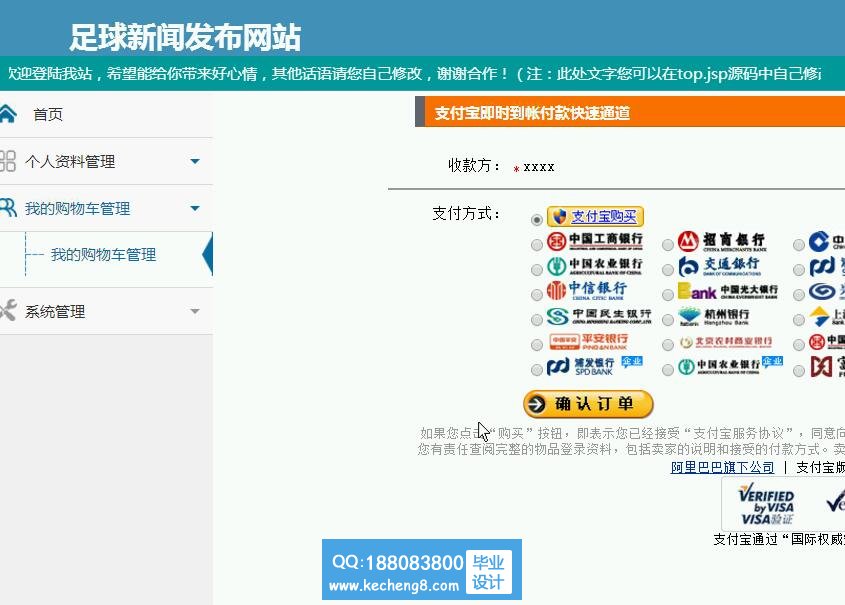This screenshot has height=605, width=845.
Task: Collapse the 我的购物车管理 dropdown arrow
Action: click(x=195, y=208)
